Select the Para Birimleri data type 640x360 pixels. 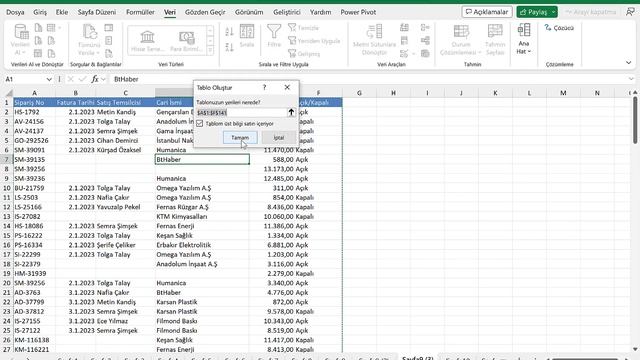click(187, 41)
